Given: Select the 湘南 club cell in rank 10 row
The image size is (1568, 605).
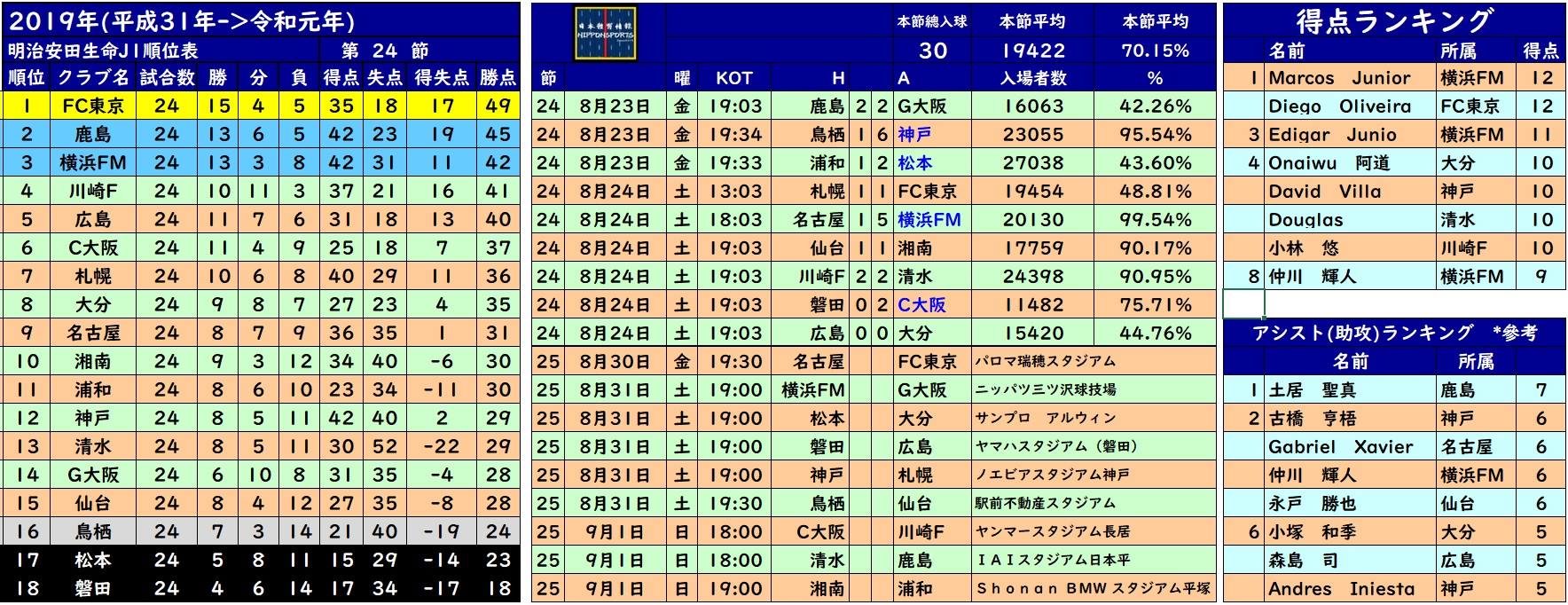Looking at the screenshot, I should (93, 362).
